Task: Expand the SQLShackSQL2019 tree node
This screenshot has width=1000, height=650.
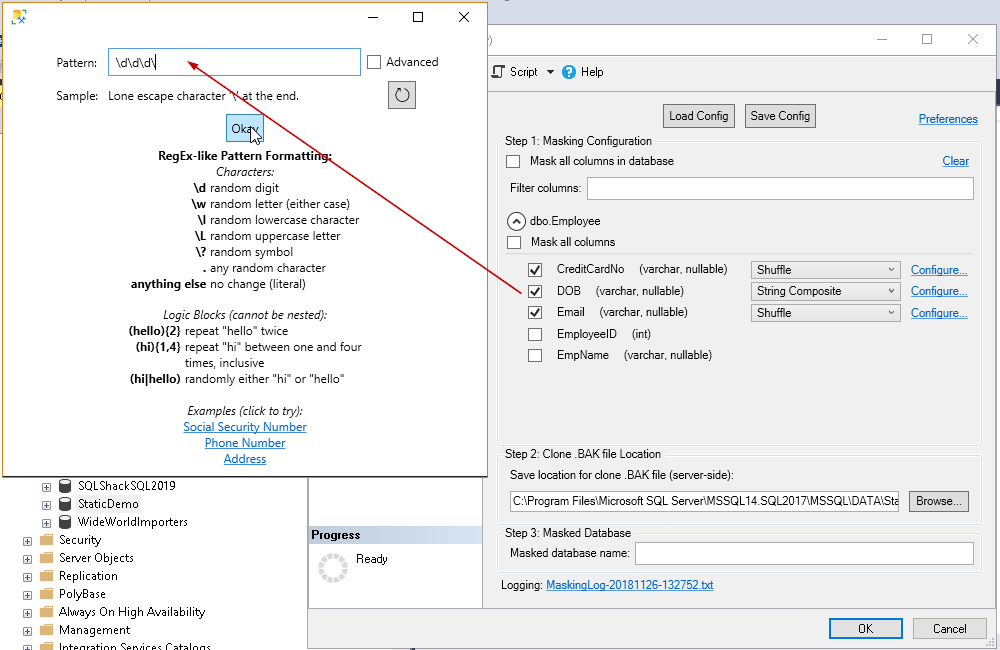Action: (47, 487)
